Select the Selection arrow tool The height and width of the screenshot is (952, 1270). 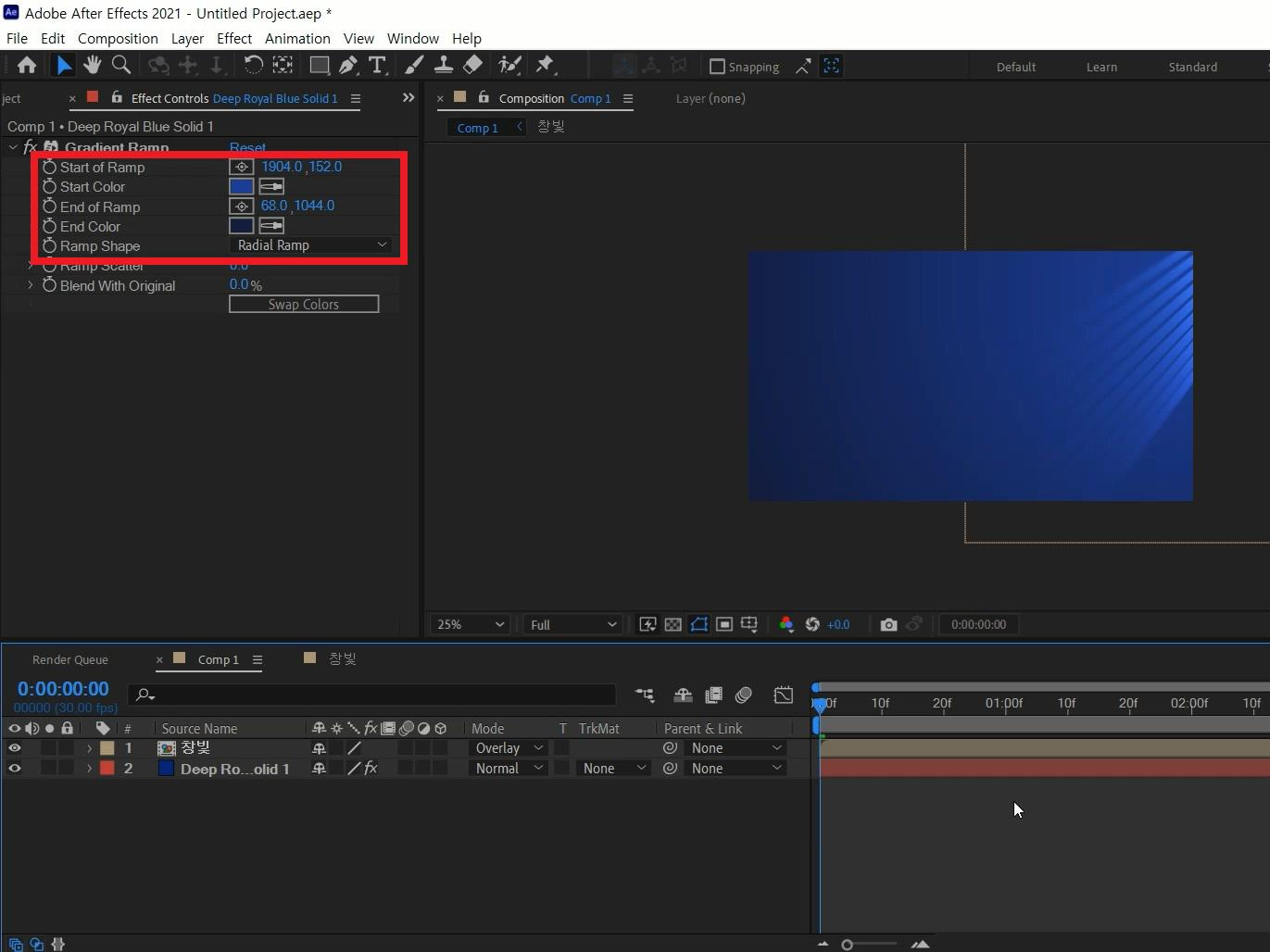(63, 65)
